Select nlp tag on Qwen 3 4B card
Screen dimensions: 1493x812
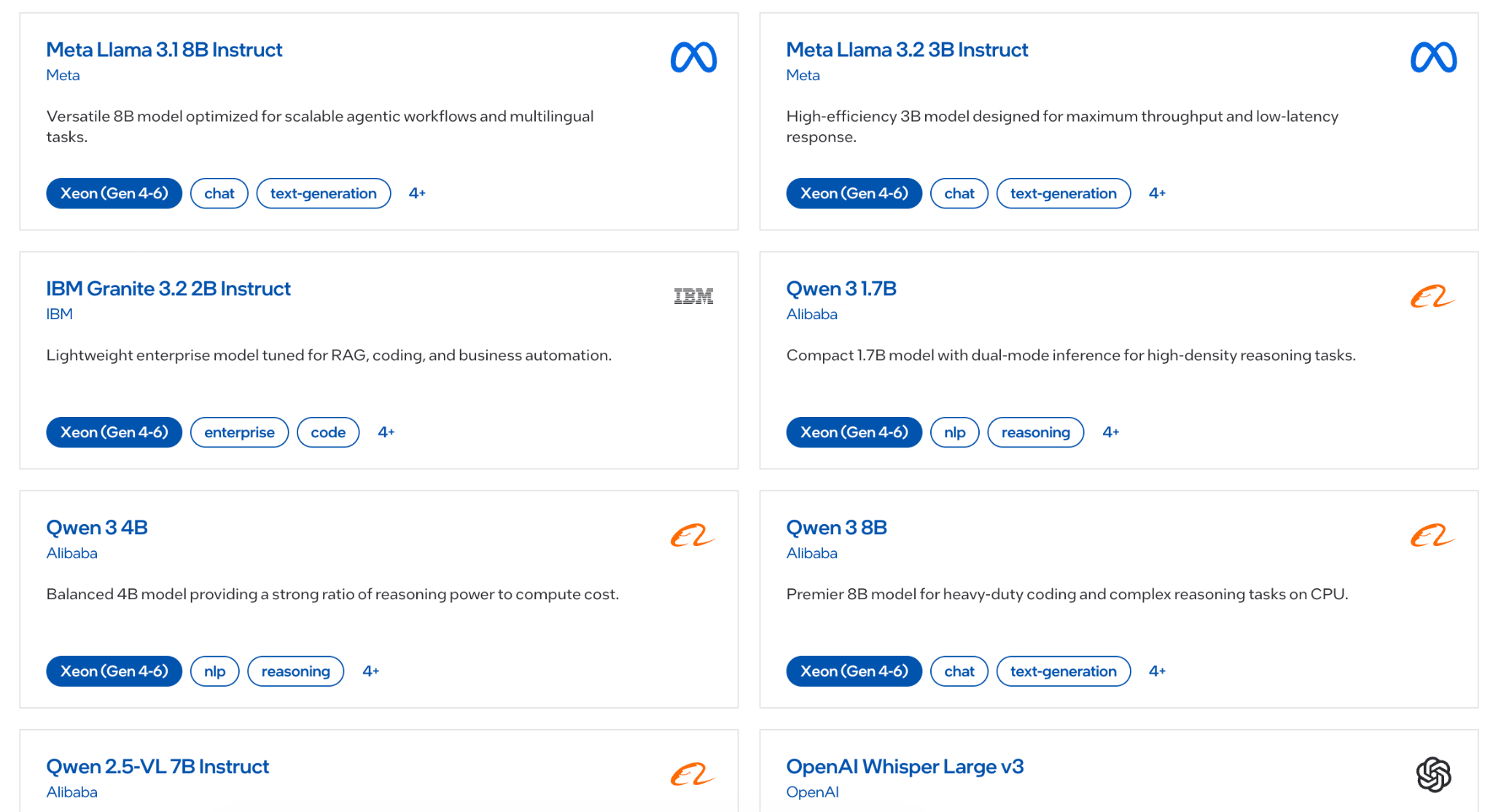pos(215,671)
